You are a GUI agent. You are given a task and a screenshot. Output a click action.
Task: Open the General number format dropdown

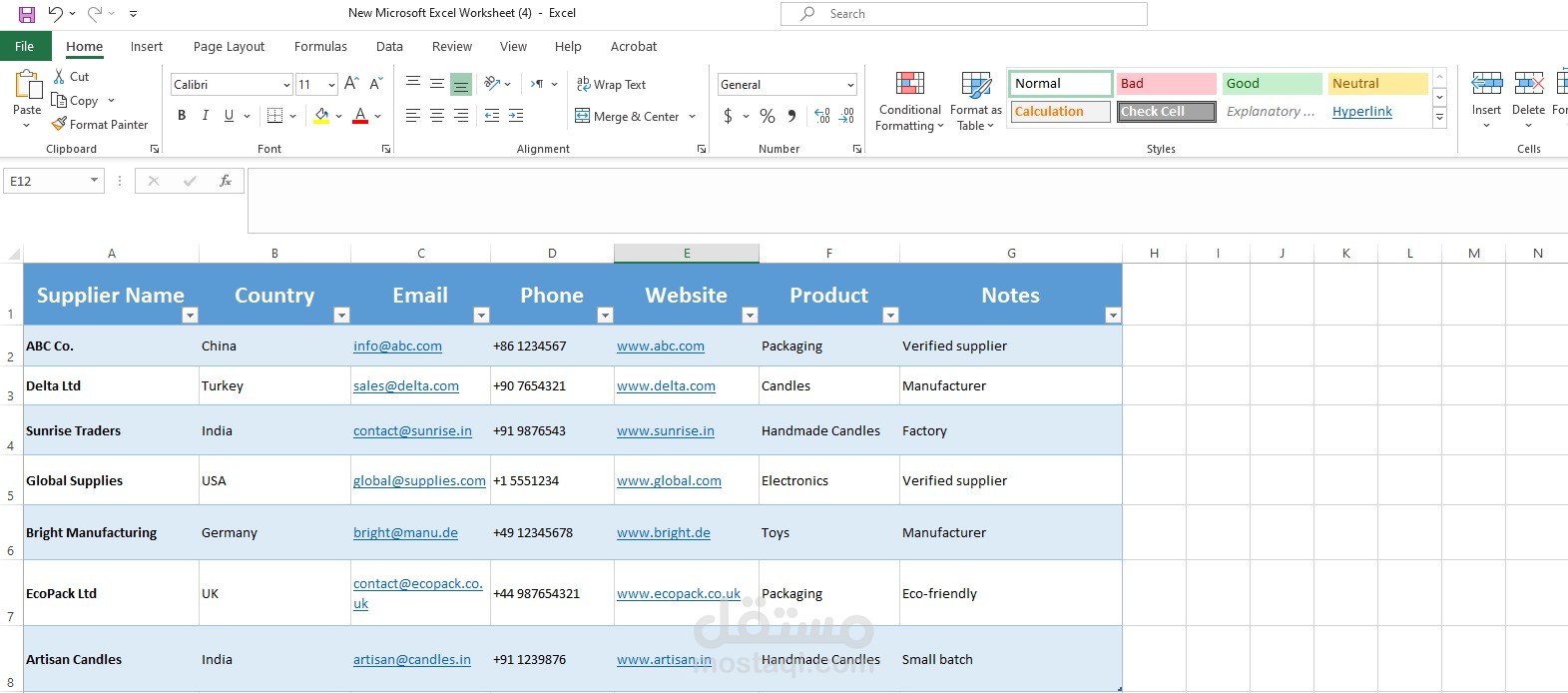[850, 85]
